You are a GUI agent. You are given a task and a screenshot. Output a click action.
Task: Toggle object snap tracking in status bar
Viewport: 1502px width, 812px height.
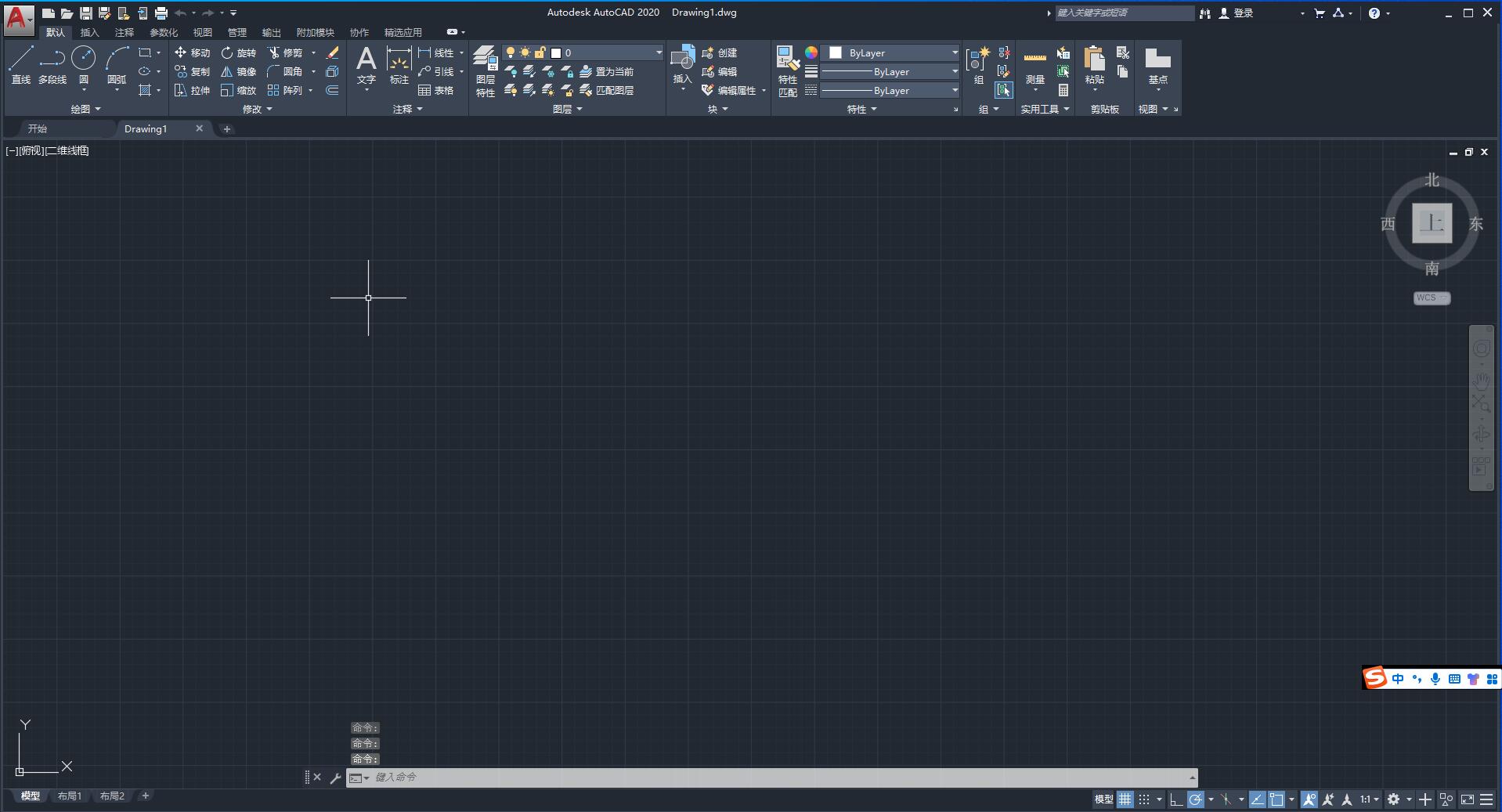tap(1258, 799)
